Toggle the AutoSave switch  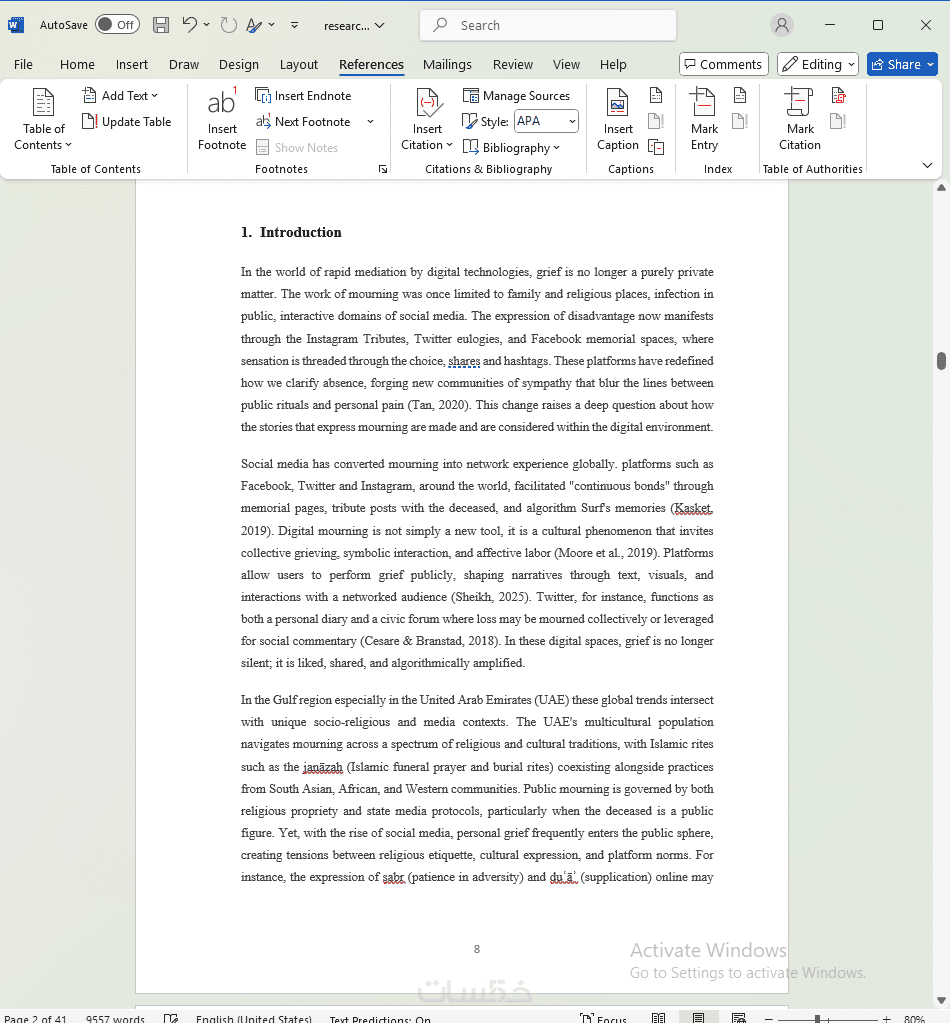click(117, 25)
